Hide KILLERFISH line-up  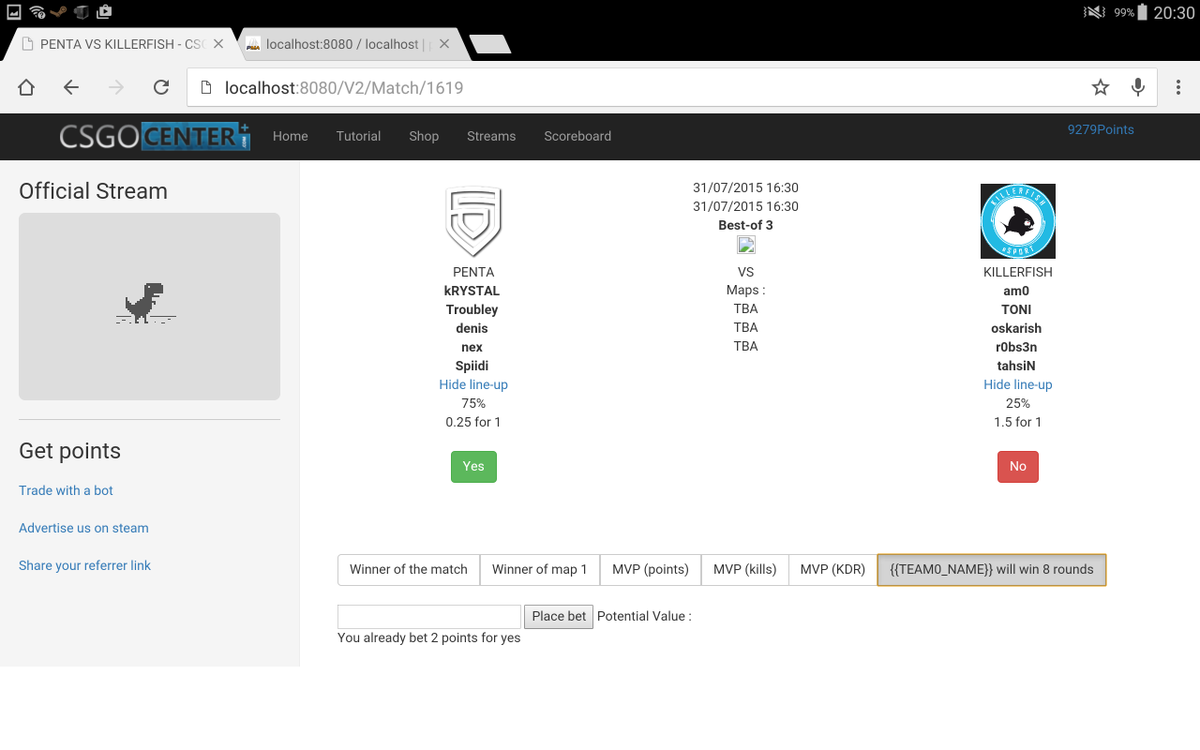click(1018, 384)
